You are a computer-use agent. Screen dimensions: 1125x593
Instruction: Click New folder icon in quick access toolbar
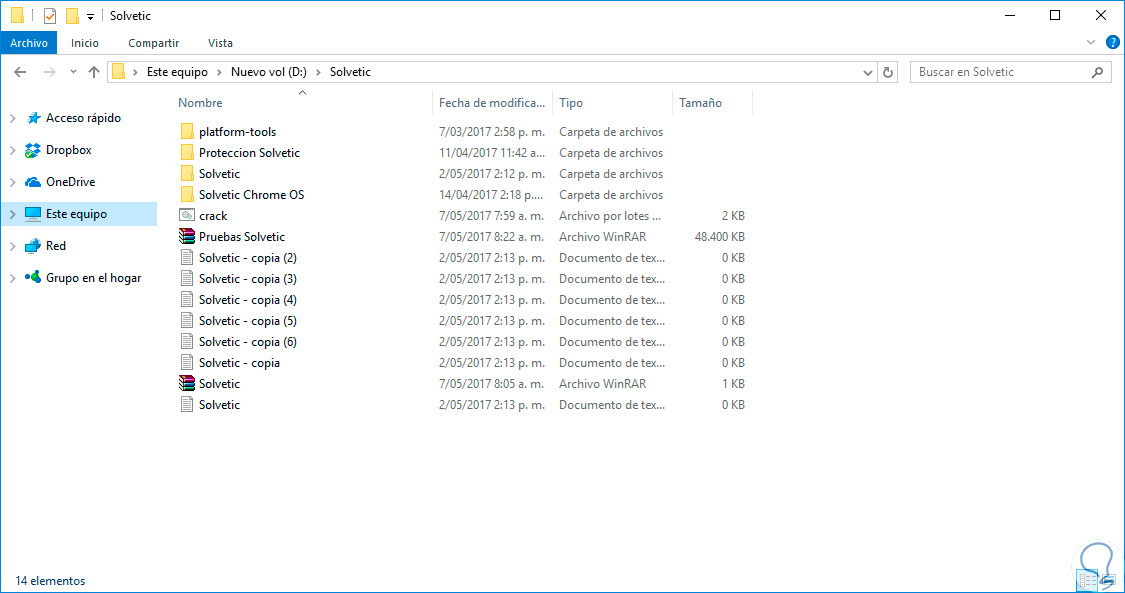pyautogui.click(x=72, y=16)
